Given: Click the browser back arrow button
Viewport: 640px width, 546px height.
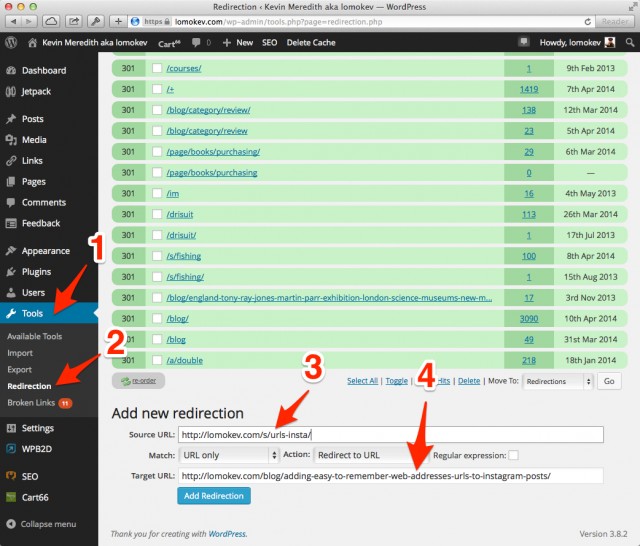Looking at the screenshot, I should [13, 21].
